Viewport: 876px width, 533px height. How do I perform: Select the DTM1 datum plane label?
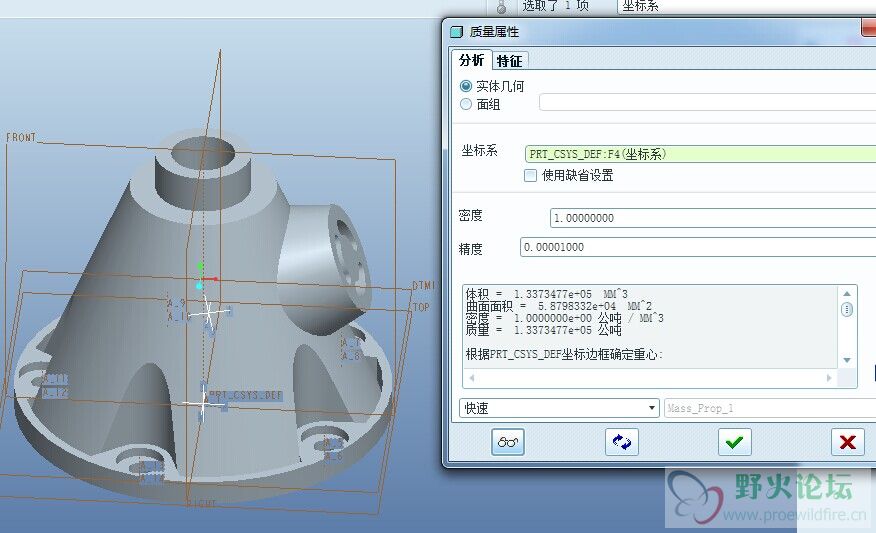click(423, 285)
